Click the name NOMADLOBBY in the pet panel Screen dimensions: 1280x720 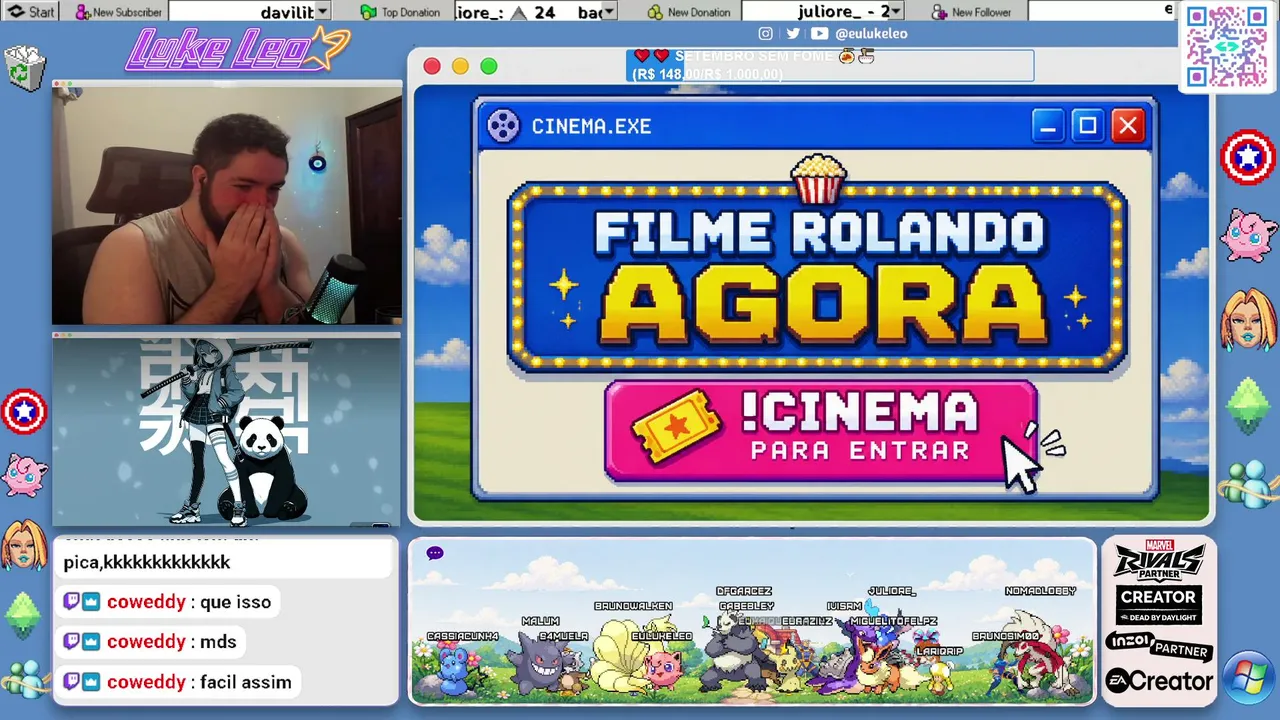tap(1040, 591)
